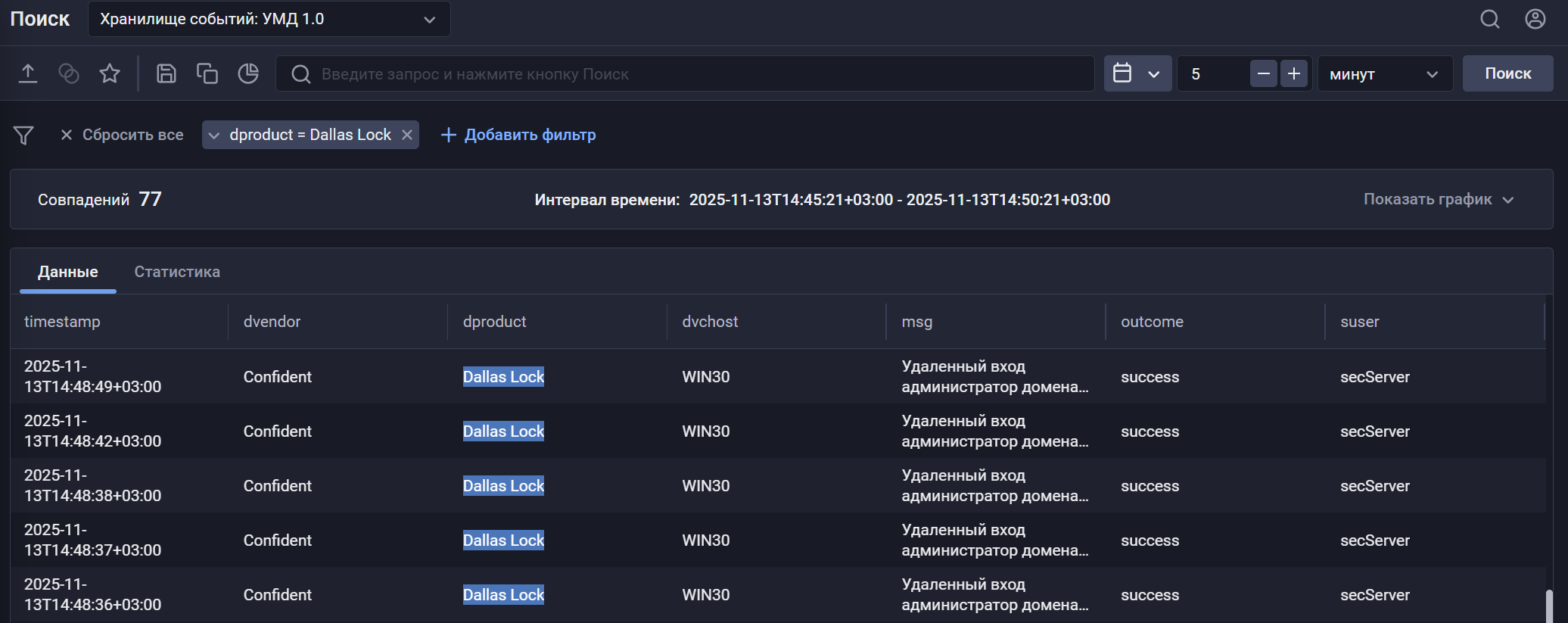Open the user profile icon
This screenshot has width=1568, height=623.
[x=1535, y=19]
